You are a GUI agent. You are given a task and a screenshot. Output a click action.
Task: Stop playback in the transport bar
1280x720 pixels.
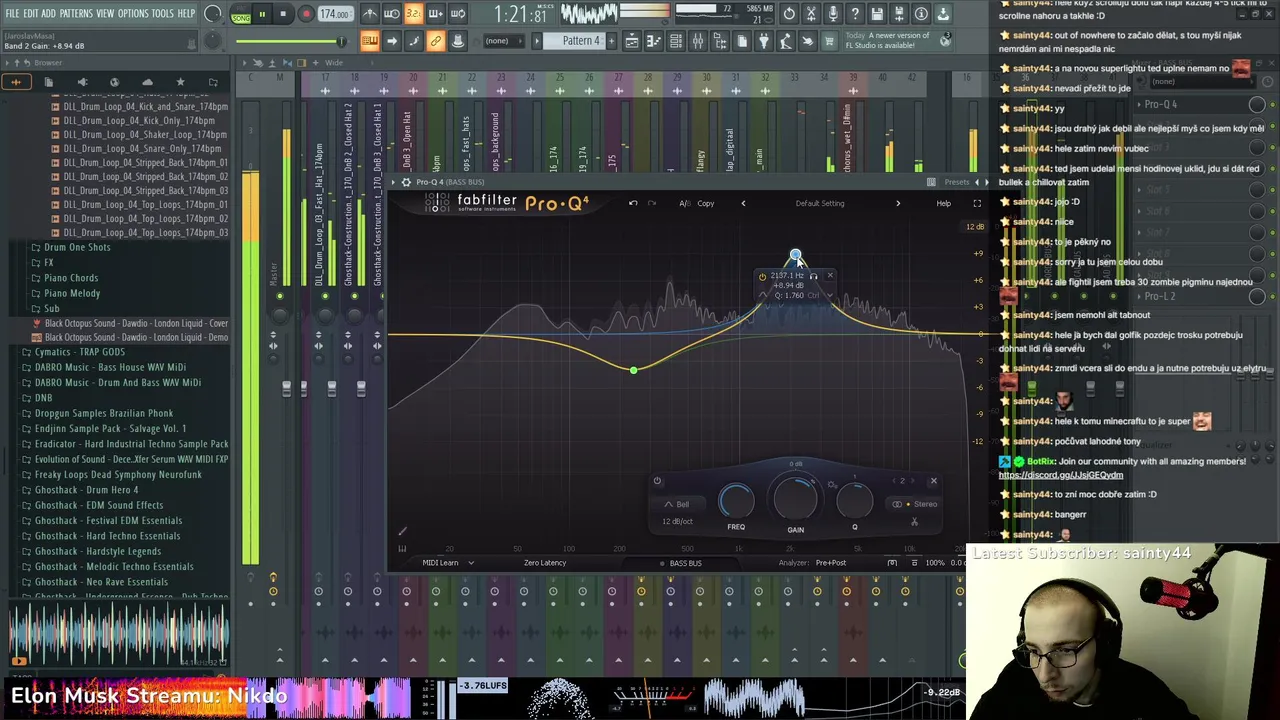[283, 14]
